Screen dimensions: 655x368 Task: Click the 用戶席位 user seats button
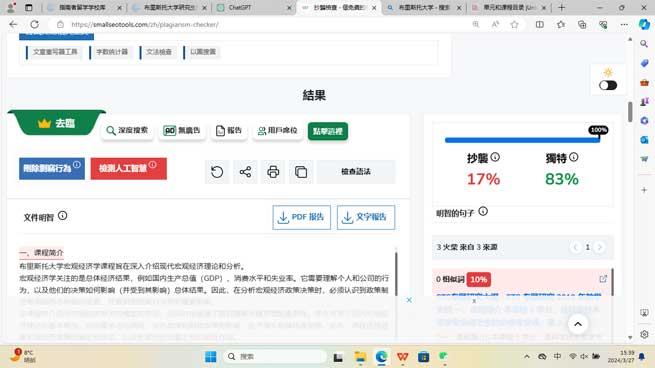(x=277, y=131)
